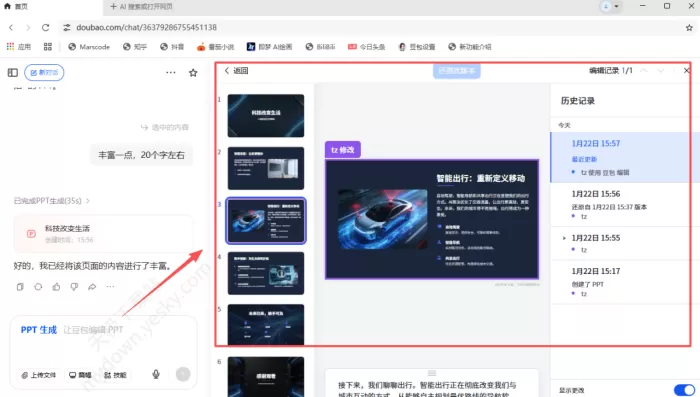
Task: Click the 上传文件 upload button
Action: 39,375
